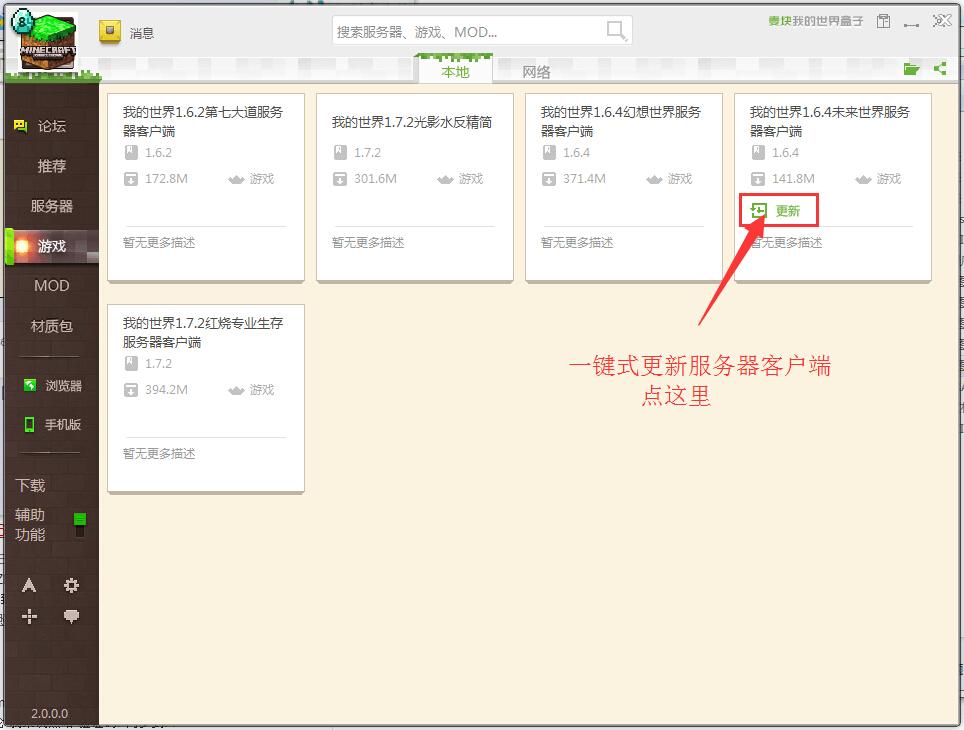Click the Minecraft logo avatar
The width and height of the screenshot is (964, 730).
point(48,42)
